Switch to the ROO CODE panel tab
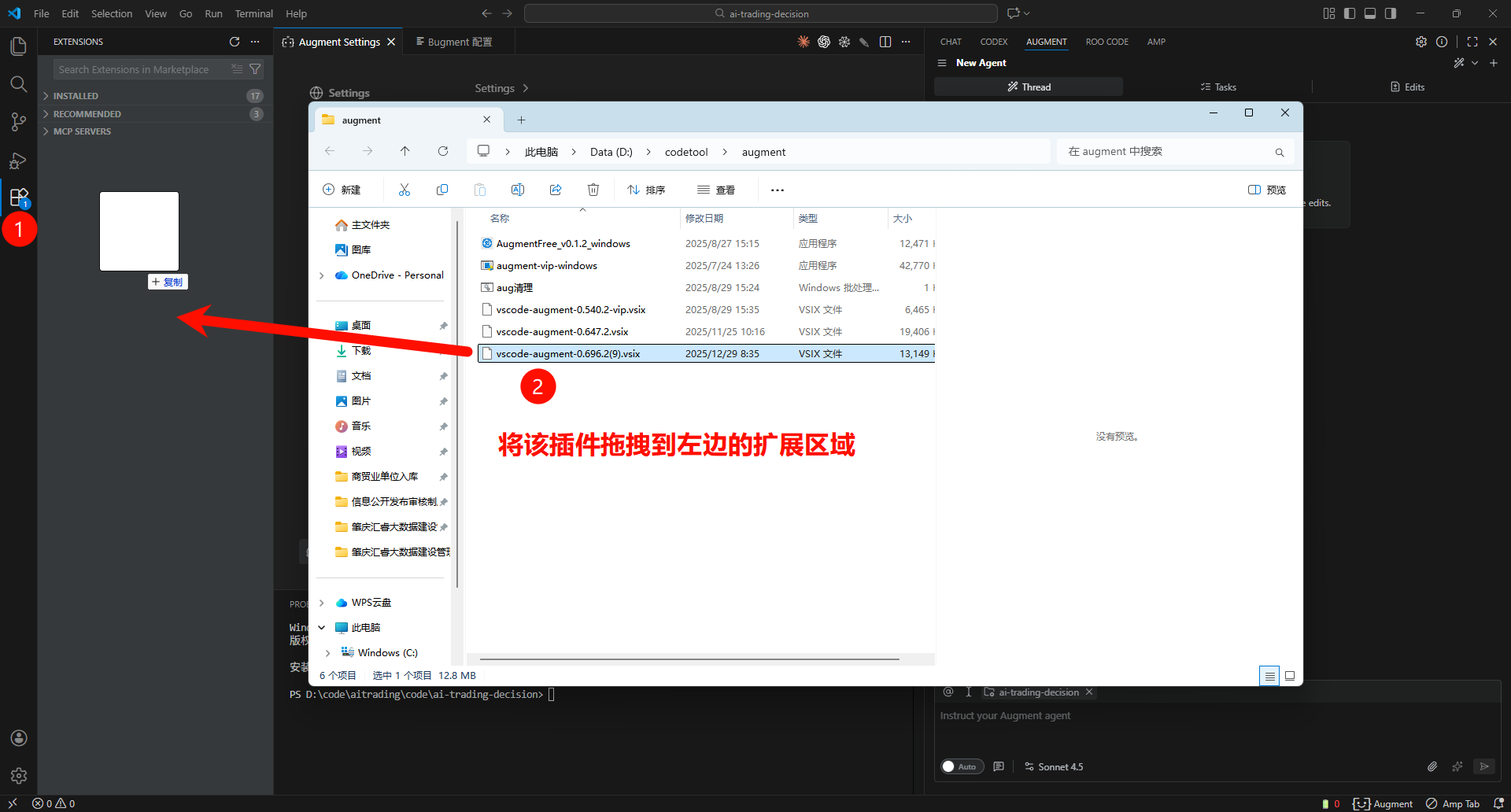This screenshot has height=812, width=1511. click(1107, 42)
